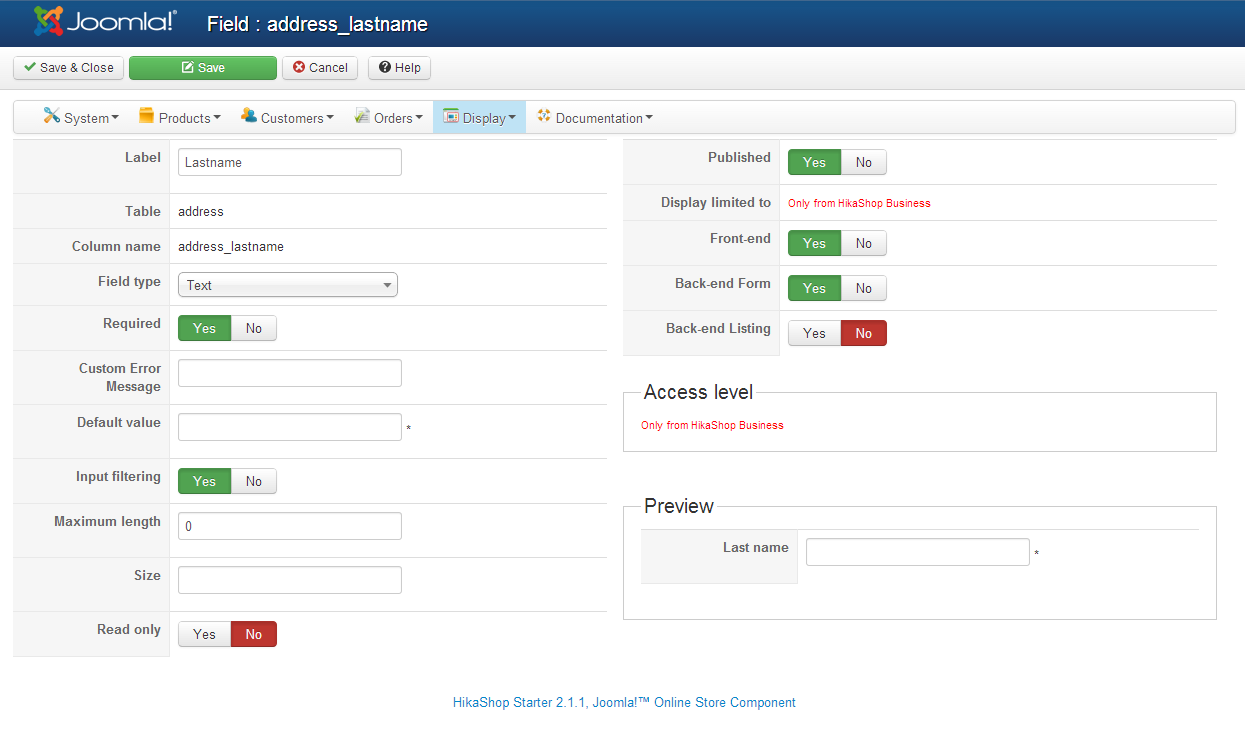This screenshot has width=1245, height=729.
Task: Click the Default value input field
Action: point(290,427)
